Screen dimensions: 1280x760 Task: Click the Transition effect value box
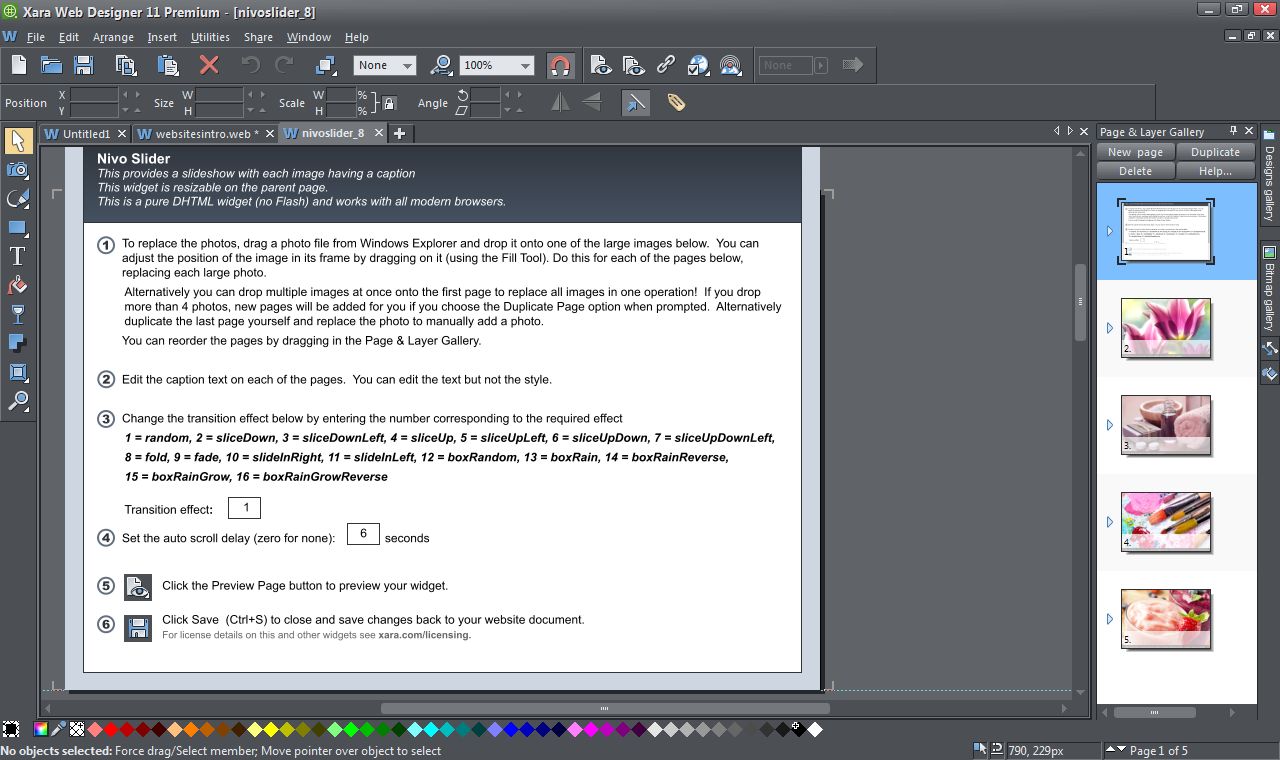[245, 508]
